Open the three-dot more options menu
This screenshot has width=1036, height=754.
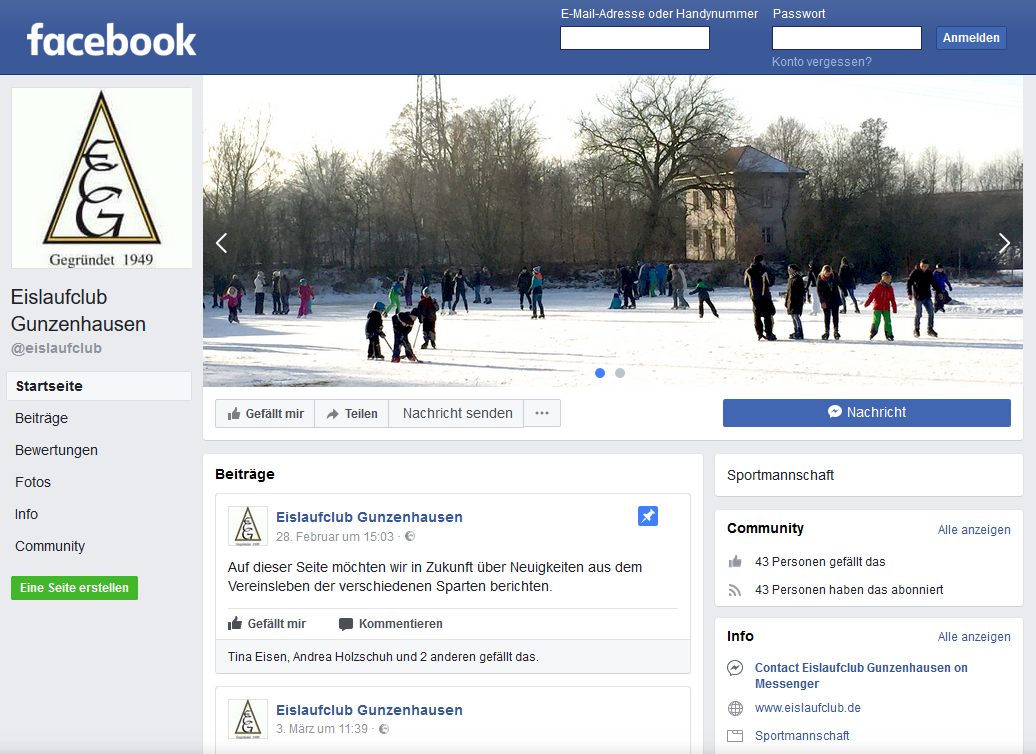pos(542,414)
